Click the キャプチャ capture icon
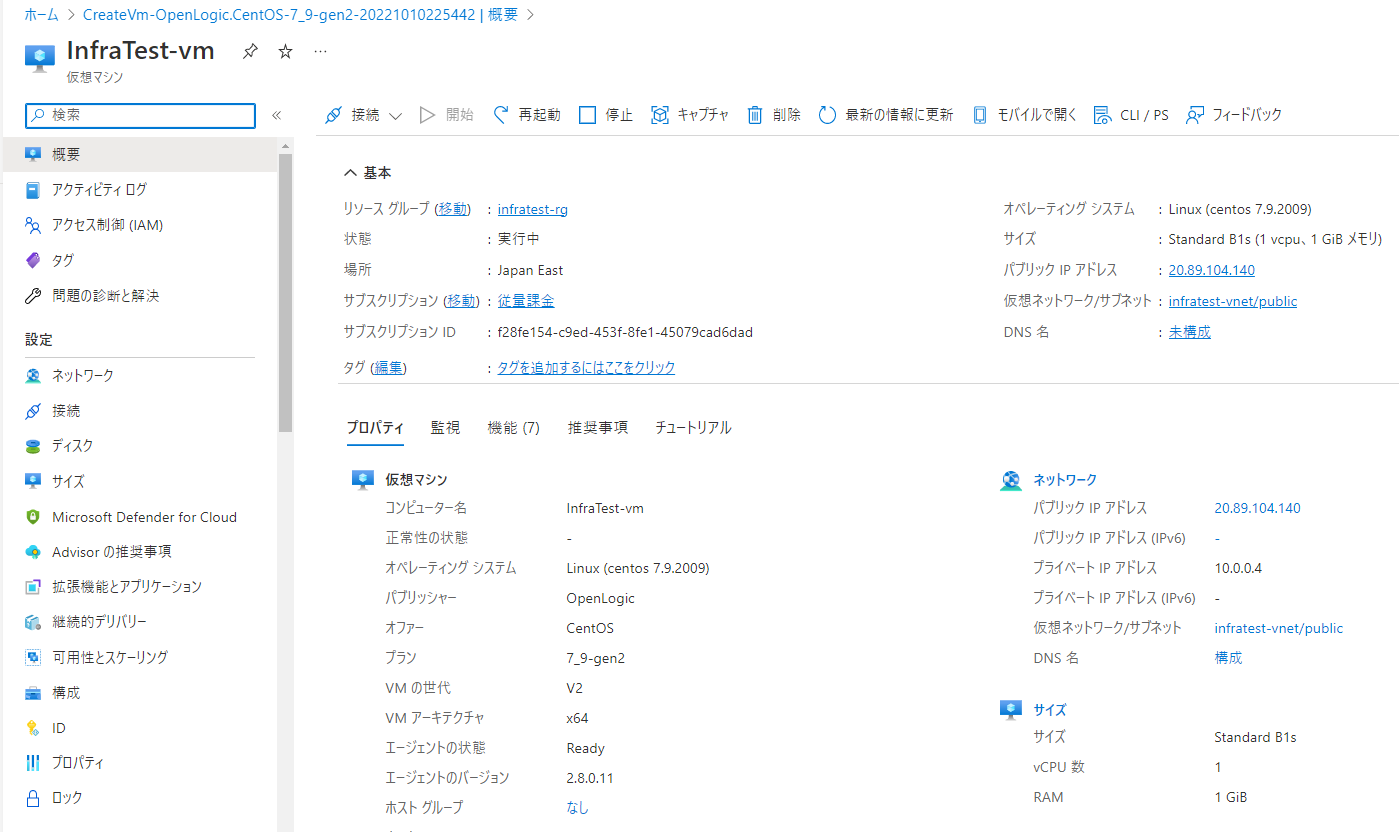Image resolution: width=1399 pixels, height=832 pixels. pyautogui.click(x=660, y=115)
